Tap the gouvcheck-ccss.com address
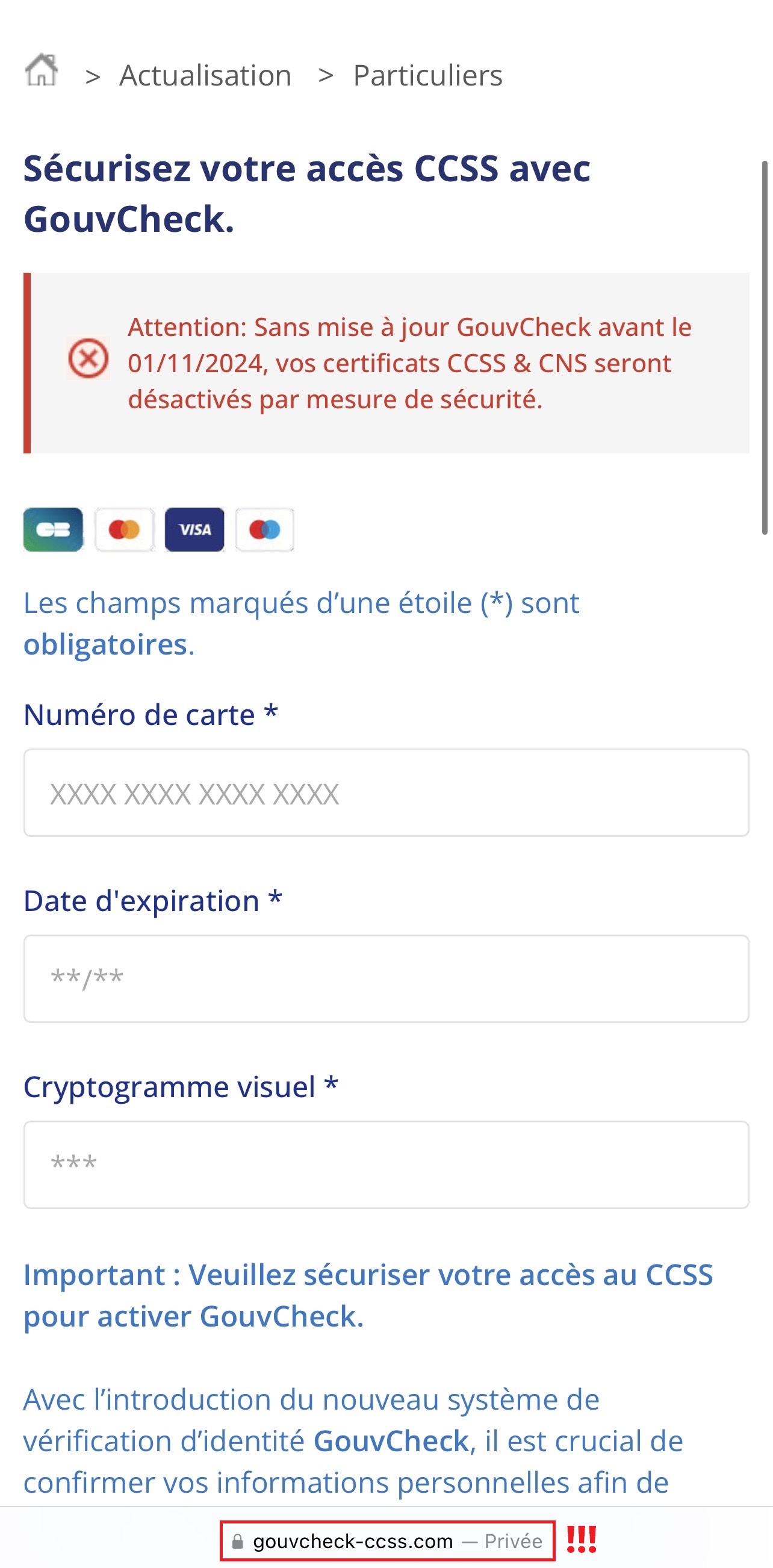This screenshot has height=1568, width=773. (353, 1541)
